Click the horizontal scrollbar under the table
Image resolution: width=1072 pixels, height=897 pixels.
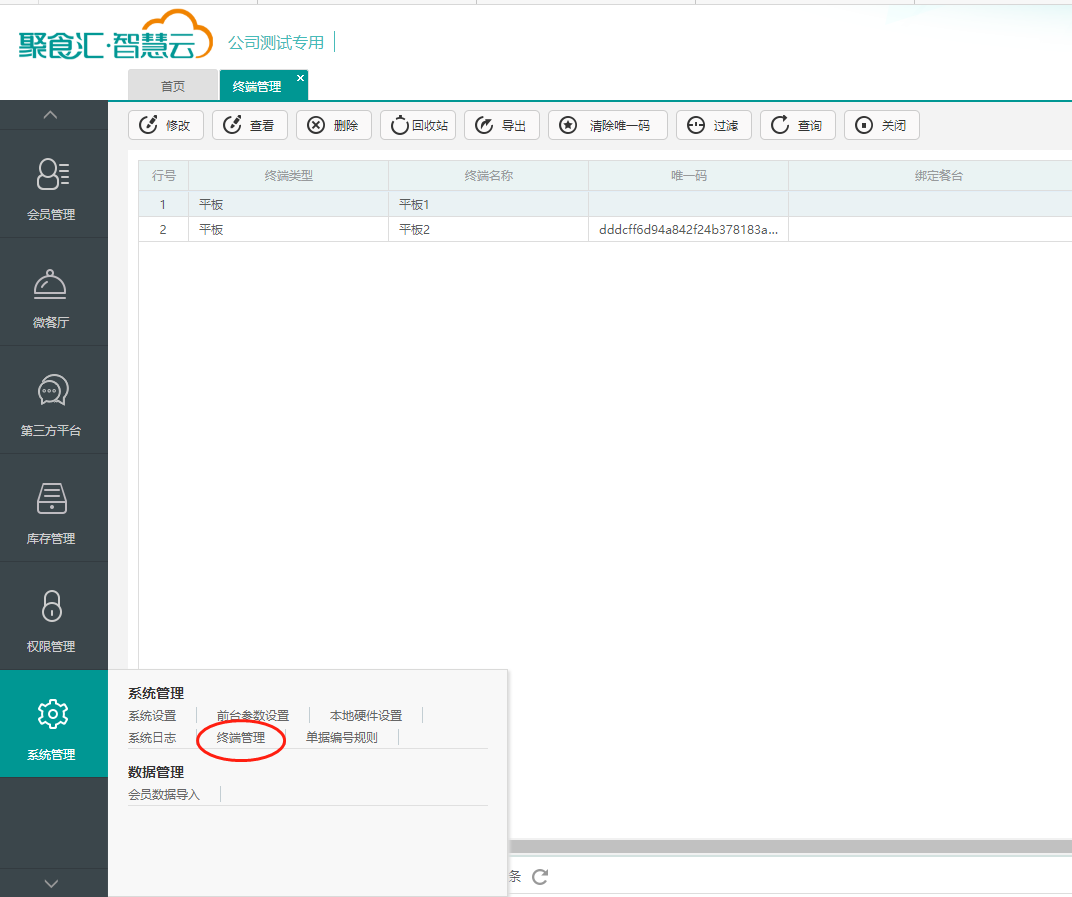[x=780, y=847]
